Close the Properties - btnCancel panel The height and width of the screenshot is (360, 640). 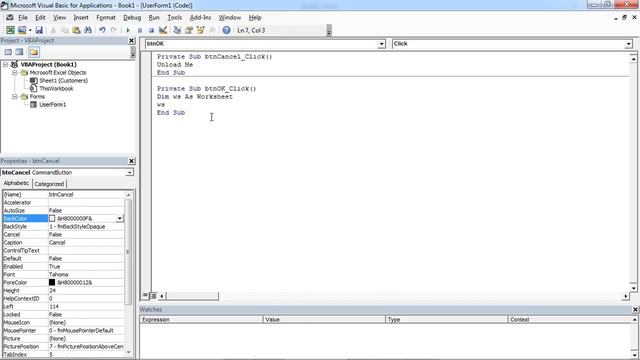(131, 161)
